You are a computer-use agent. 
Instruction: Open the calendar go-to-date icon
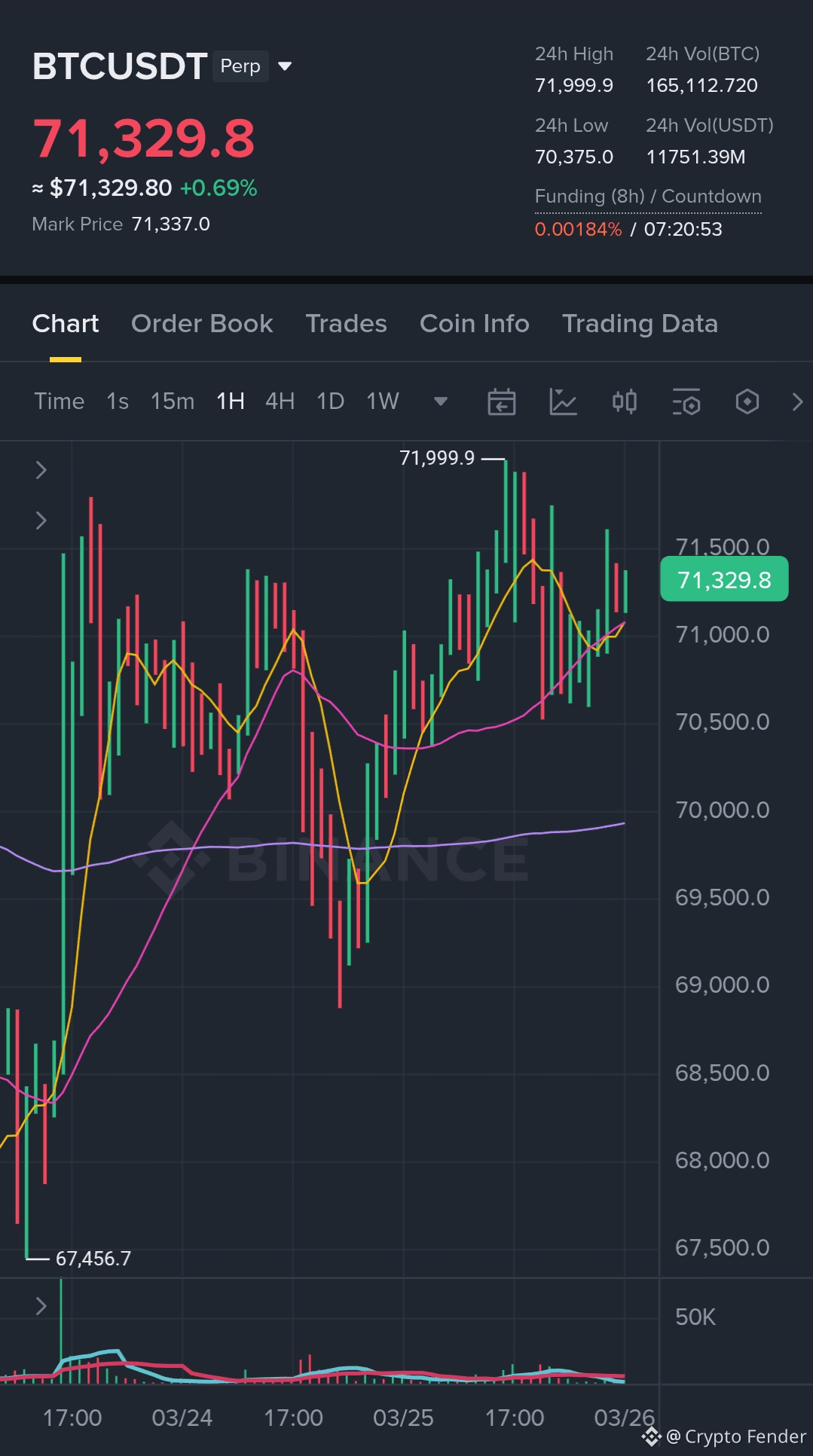point(502,401)
